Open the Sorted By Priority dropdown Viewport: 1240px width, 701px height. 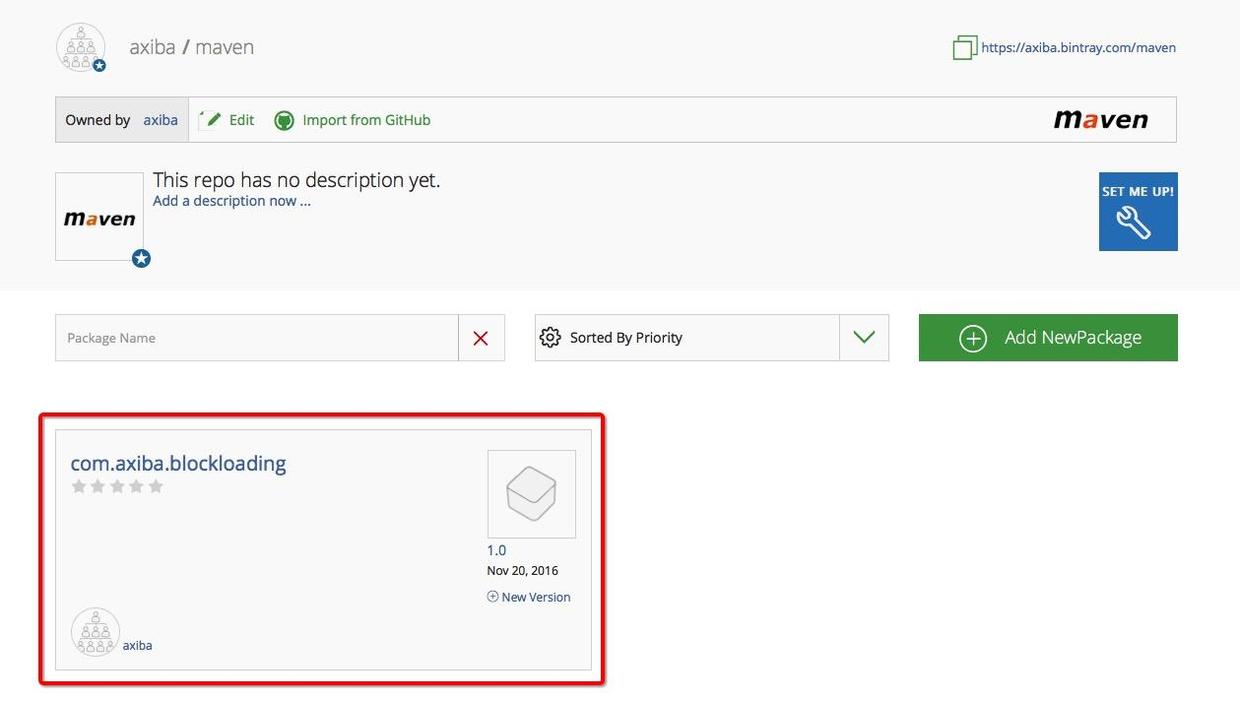712,338
